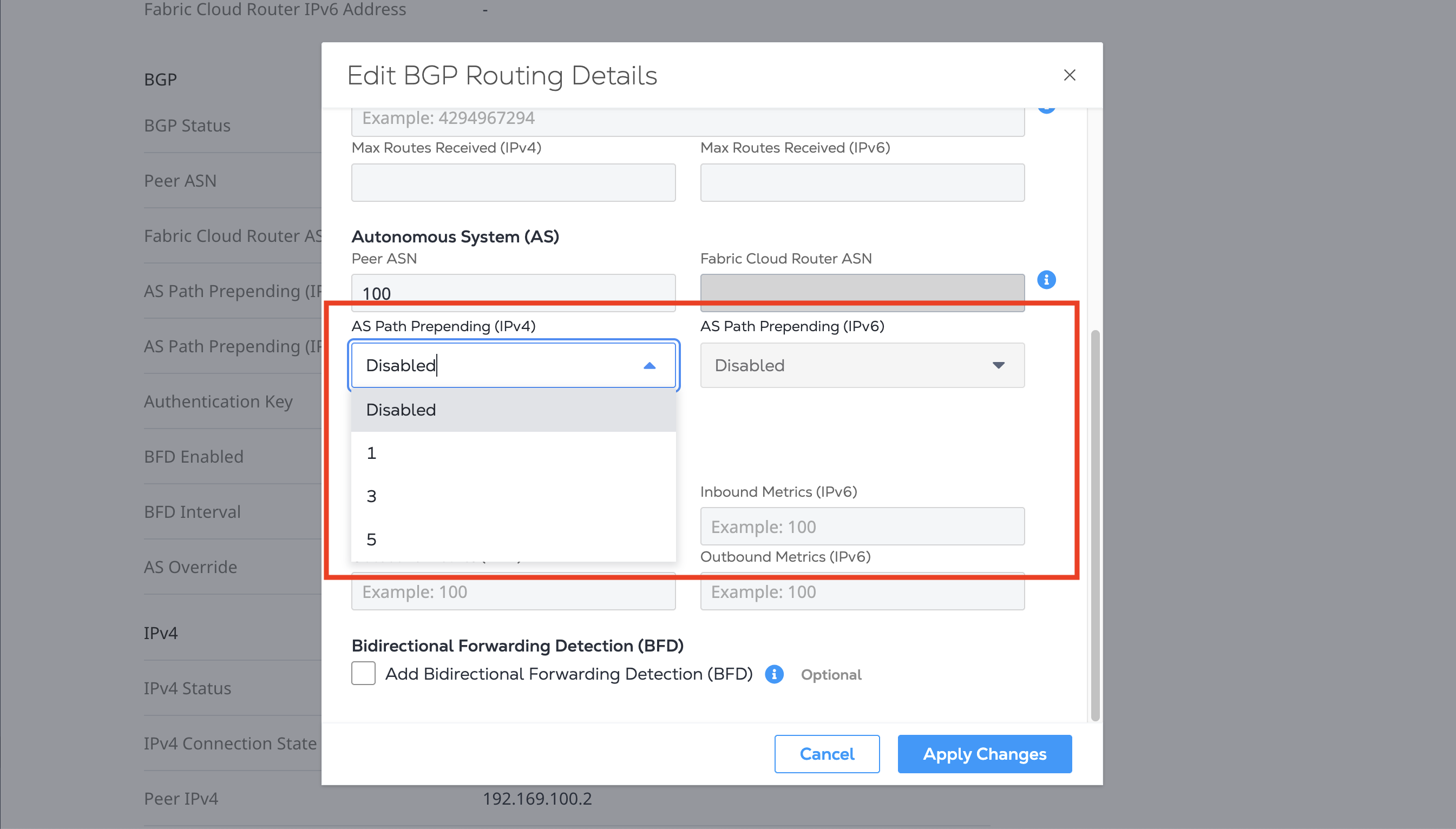The width and height of the screenshot is (1456, 829).
Task: Select Disabled option in prepending list
Action: (513, 410)
